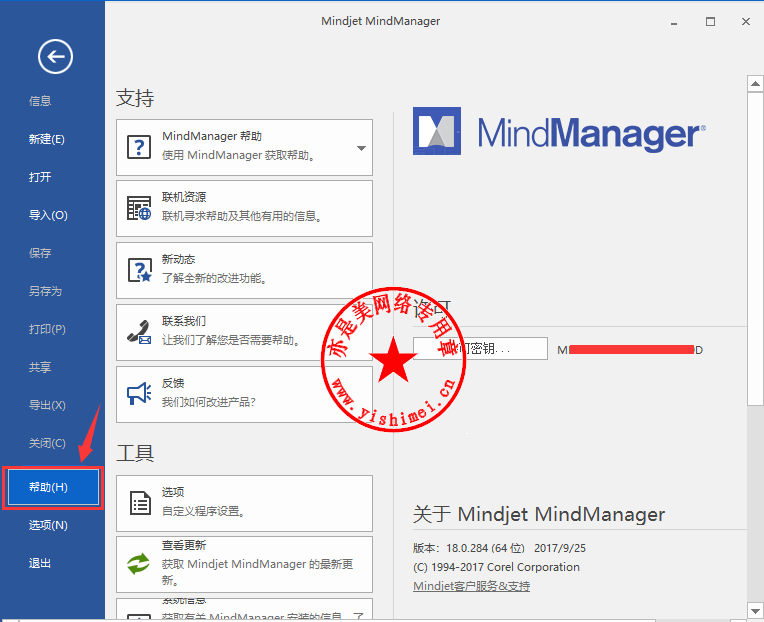Click the What's New star question icon
Viewport: 764px width, 622px height.
(139, 270)
